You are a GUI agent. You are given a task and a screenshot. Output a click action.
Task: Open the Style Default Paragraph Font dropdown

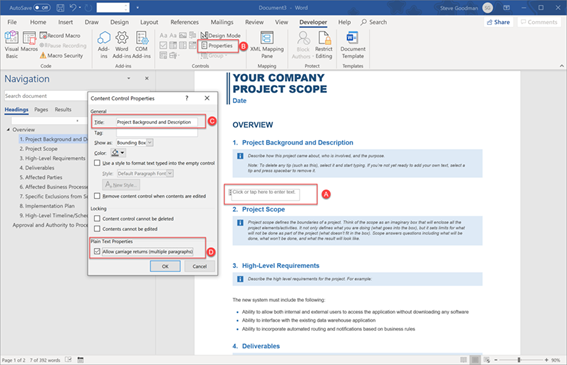click(170, 173)
